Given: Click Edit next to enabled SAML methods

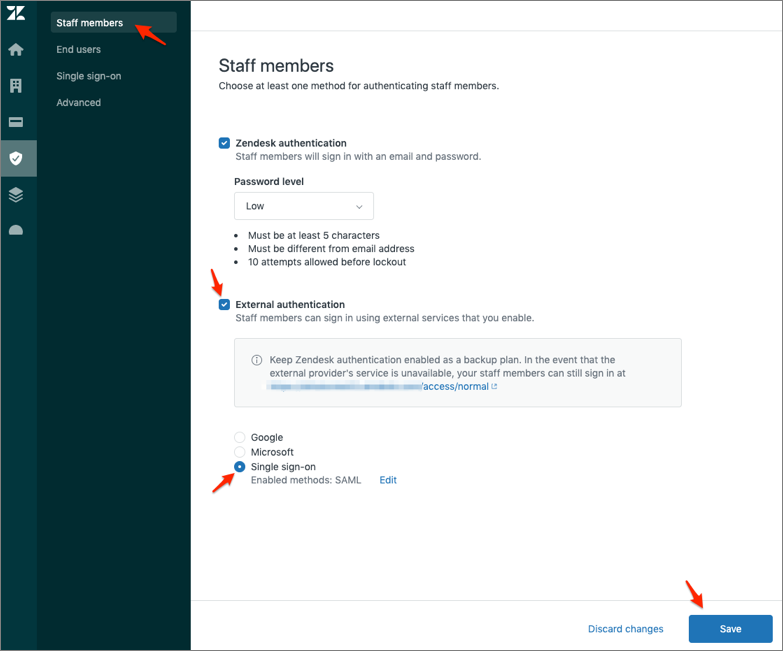Looking at the screenshot, I should (388, 480).
